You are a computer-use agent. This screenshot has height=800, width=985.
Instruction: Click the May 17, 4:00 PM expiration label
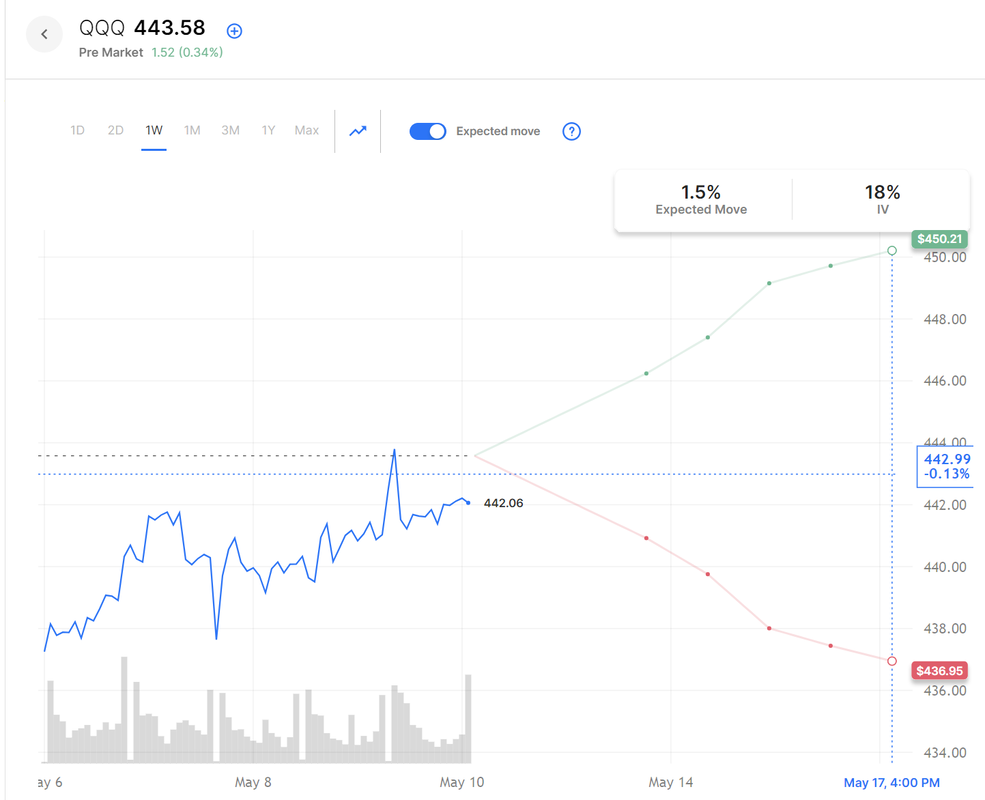coord(891,782)
